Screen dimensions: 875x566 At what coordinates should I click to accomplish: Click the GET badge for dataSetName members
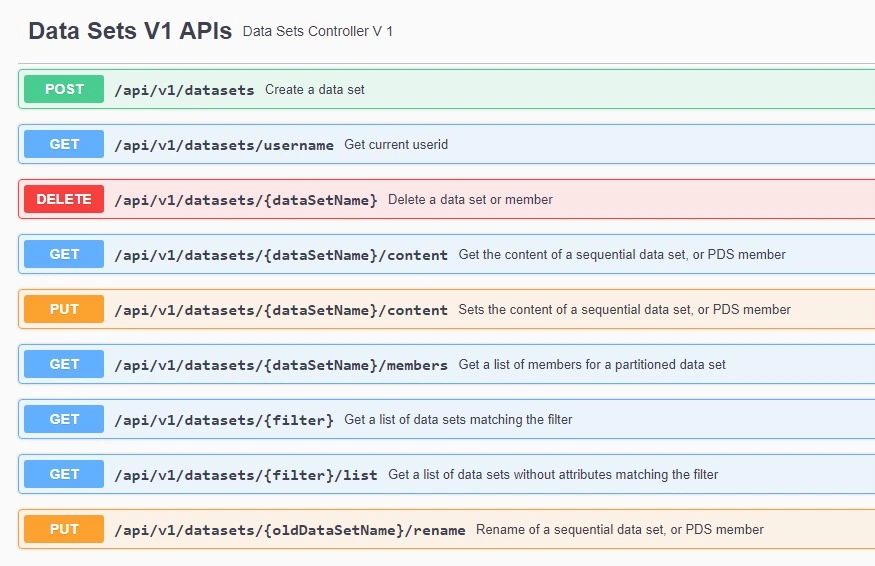click(x=64, y=364)
